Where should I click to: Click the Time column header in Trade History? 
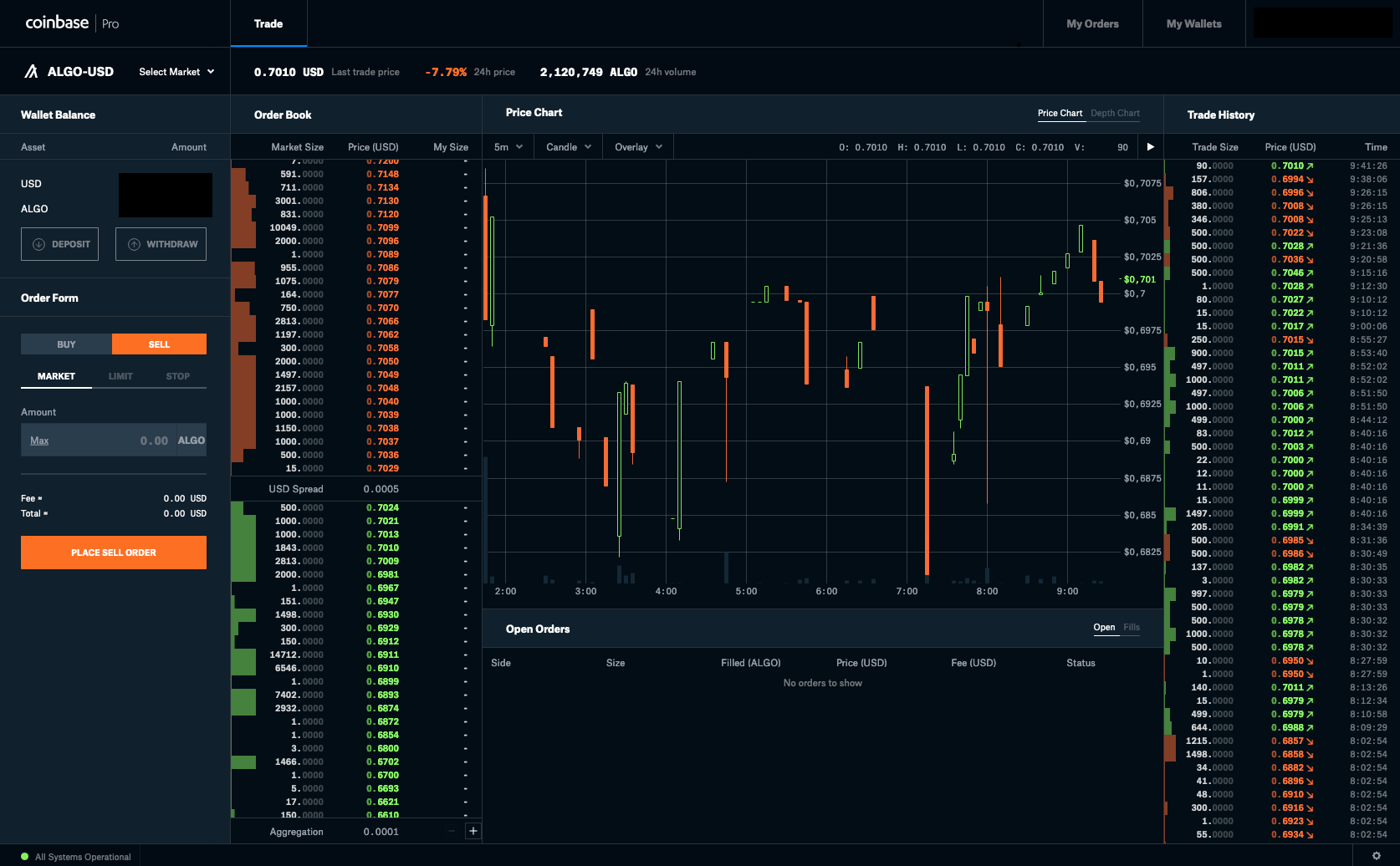pos(1376,147)
